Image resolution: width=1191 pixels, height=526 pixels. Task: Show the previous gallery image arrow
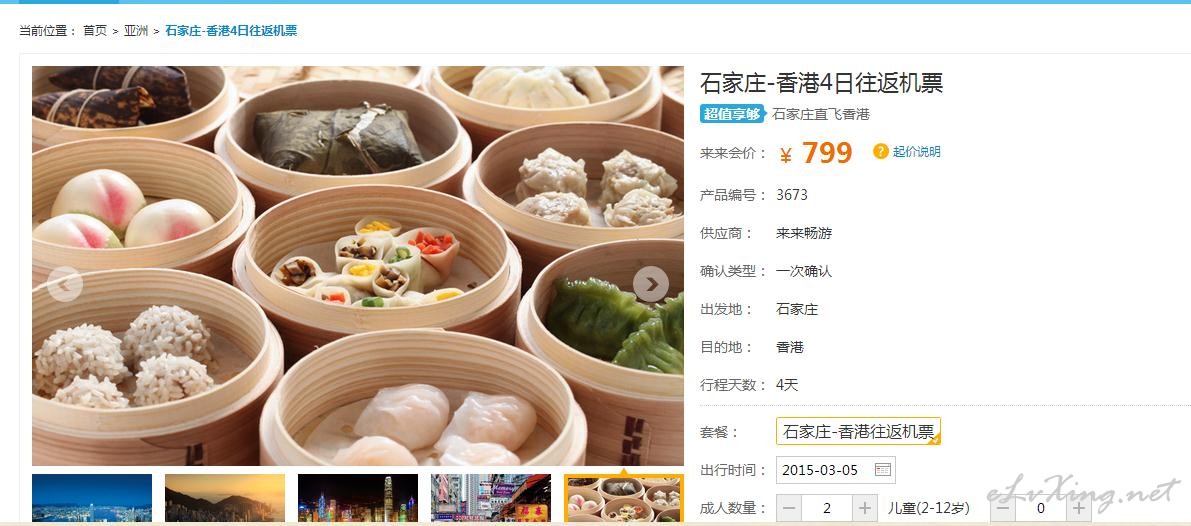65,285
